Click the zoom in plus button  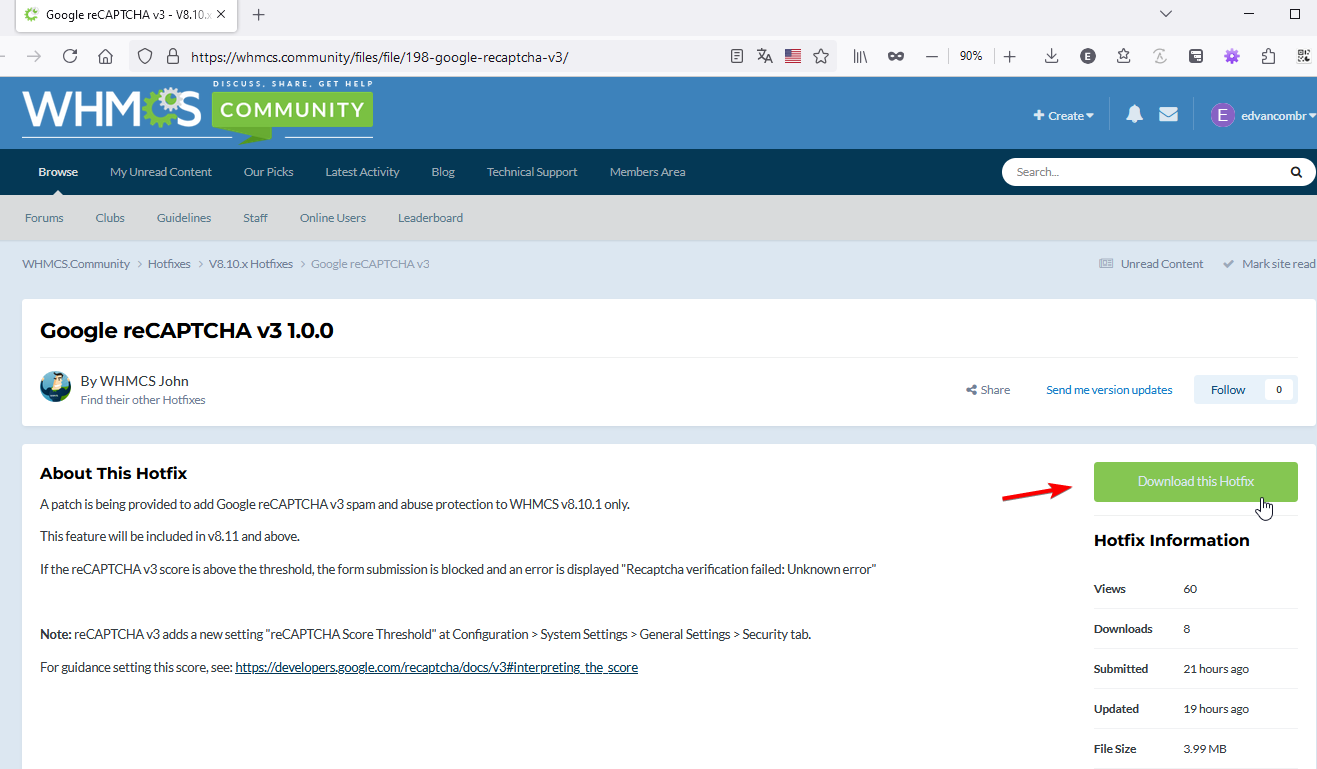coord(1010,57)
